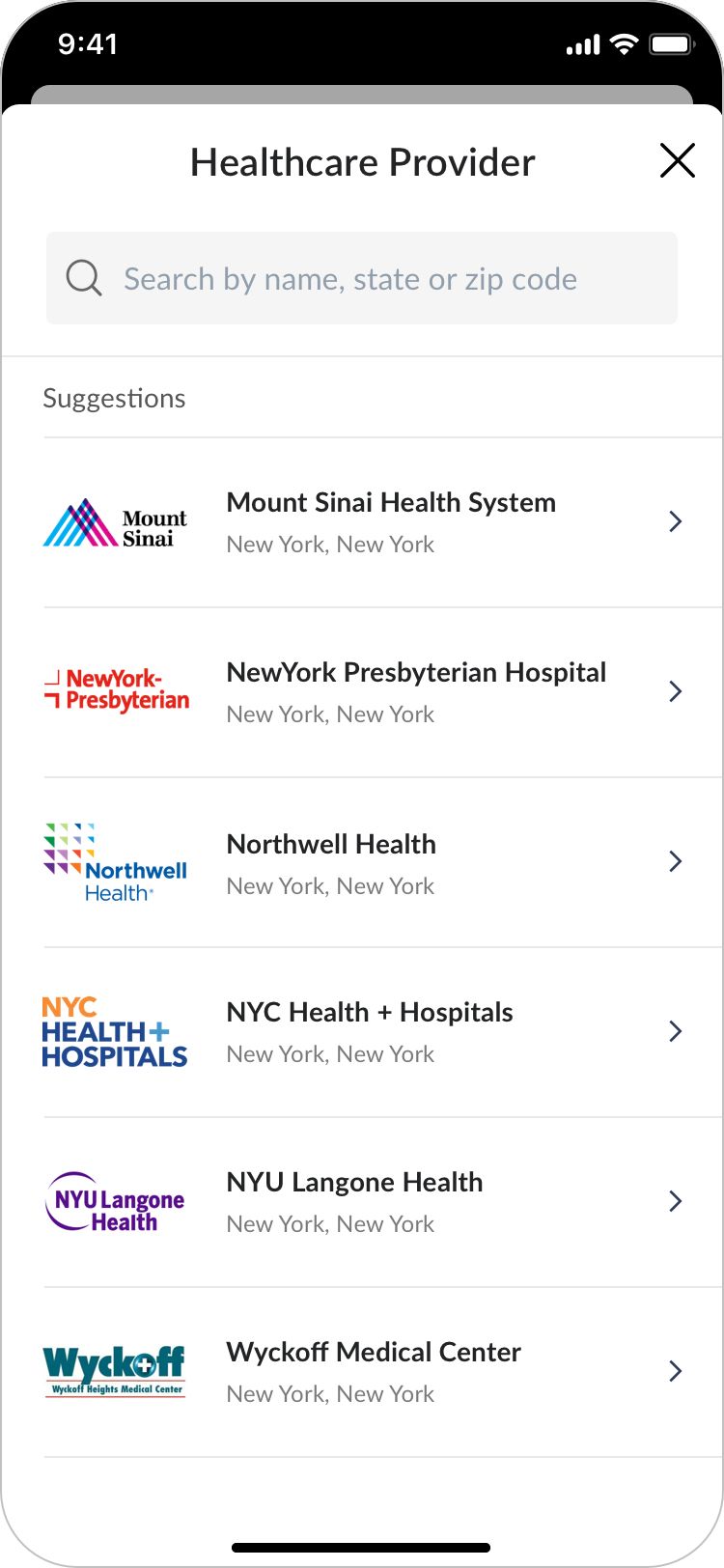Tap the NewYork-Presbyterian logo
Viewport: 724px width, 1568px height.
pos(117,691)
